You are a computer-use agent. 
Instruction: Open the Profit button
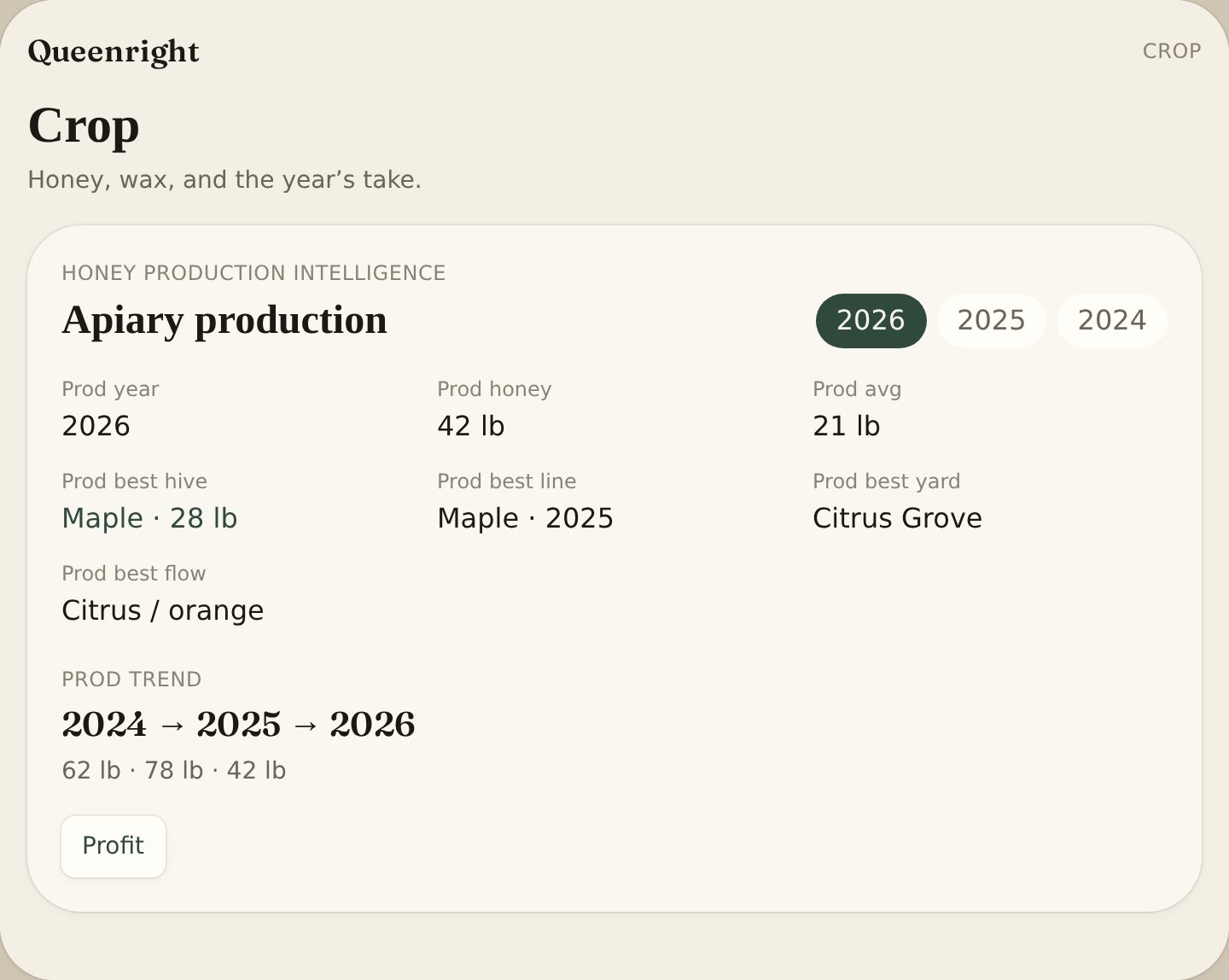pyautogui.click(x=114, y=846)
